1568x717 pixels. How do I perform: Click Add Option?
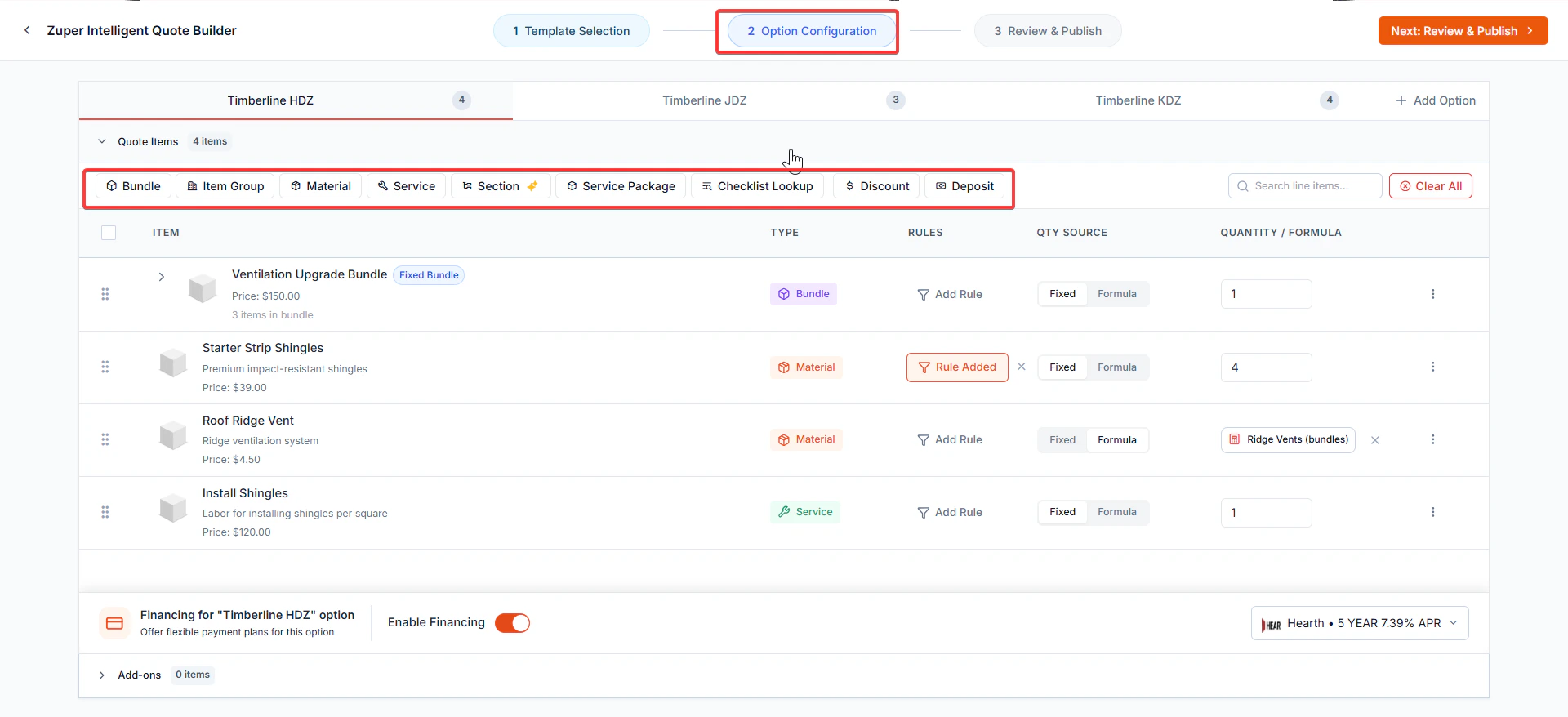(1436, 100)
